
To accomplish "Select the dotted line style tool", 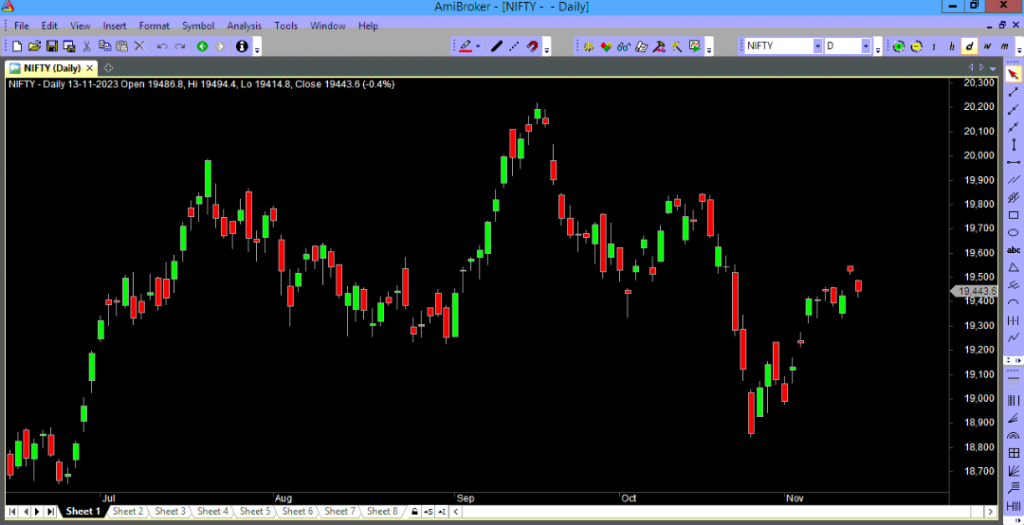I will pos(515,46).
